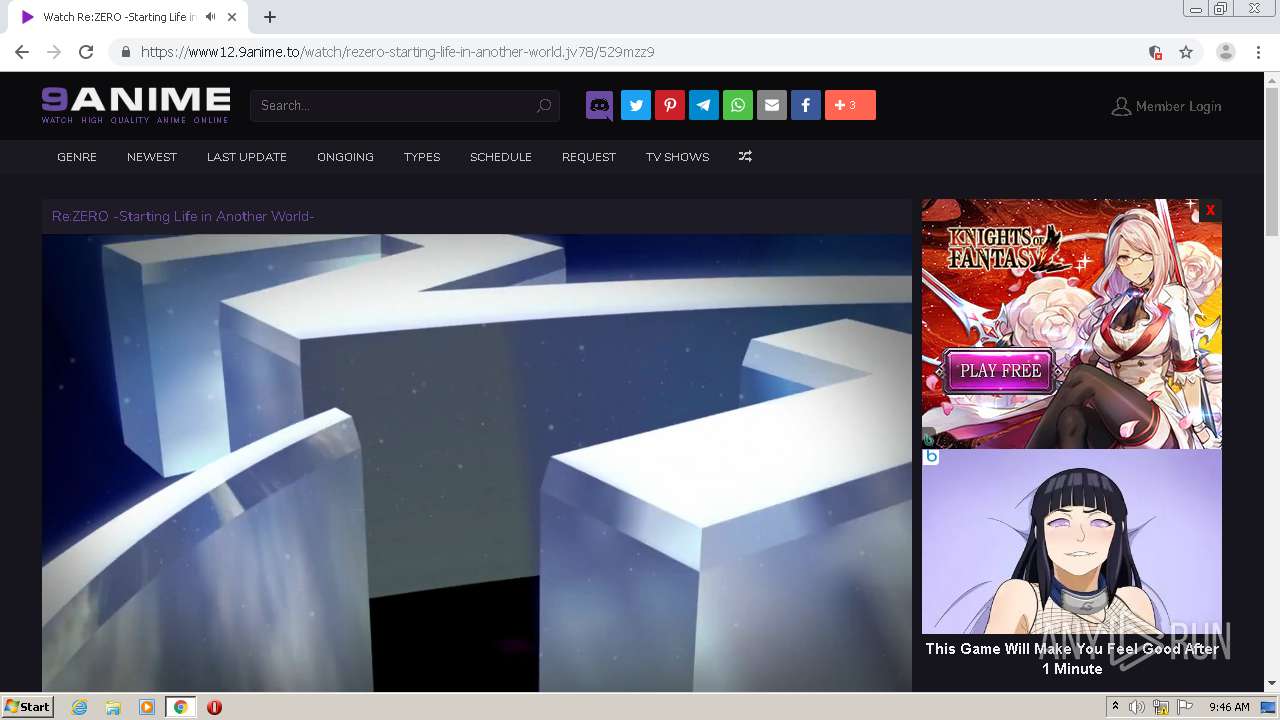Open File Explorer taskbar icon
The height and width of the screenshot is (720, 1280).
[113, 707]
